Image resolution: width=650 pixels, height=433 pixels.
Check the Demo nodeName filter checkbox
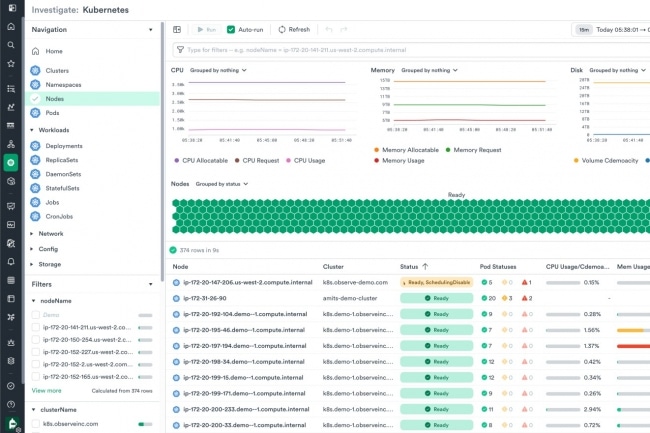[36, 315]
